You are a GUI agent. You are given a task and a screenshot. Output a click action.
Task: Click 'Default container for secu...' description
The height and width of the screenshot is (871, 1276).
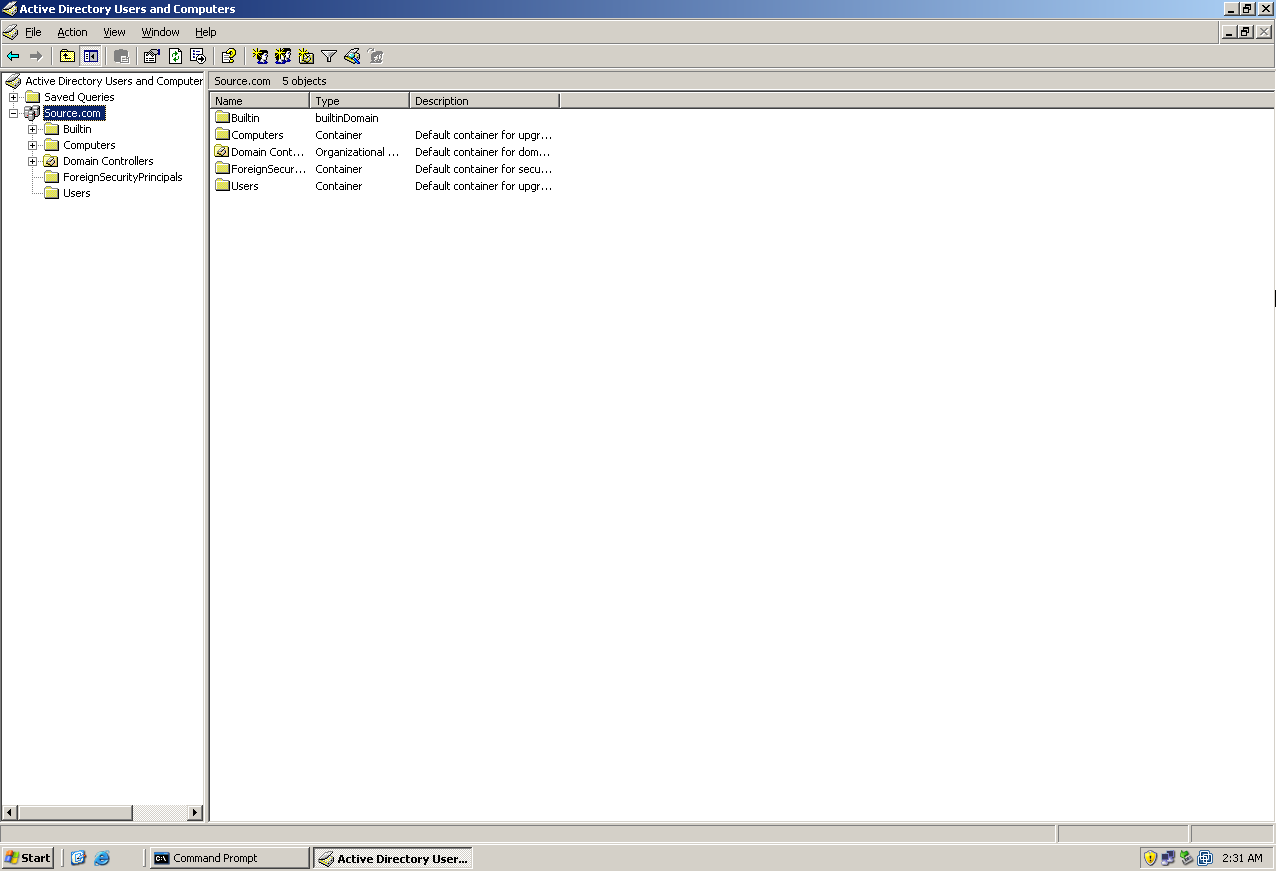484,169
